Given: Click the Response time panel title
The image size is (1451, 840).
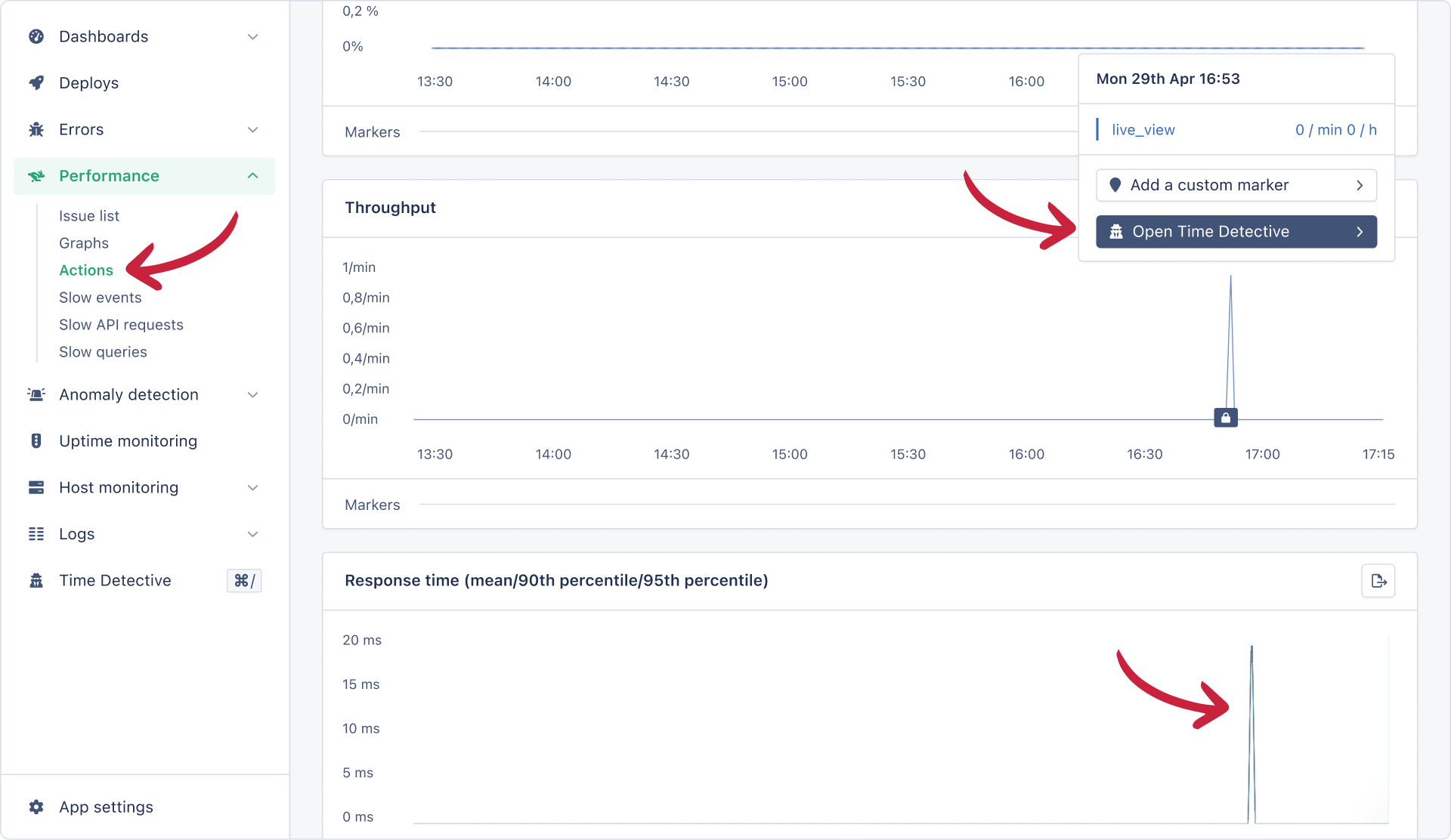Looking at the screenshot, I should pyautogui.click(x=556, y=580).
